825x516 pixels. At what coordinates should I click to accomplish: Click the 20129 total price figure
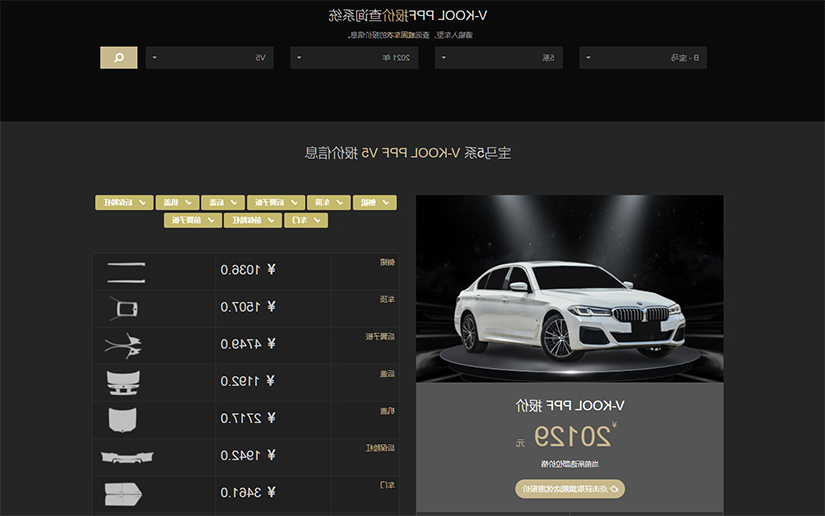[x=572, y=437]
